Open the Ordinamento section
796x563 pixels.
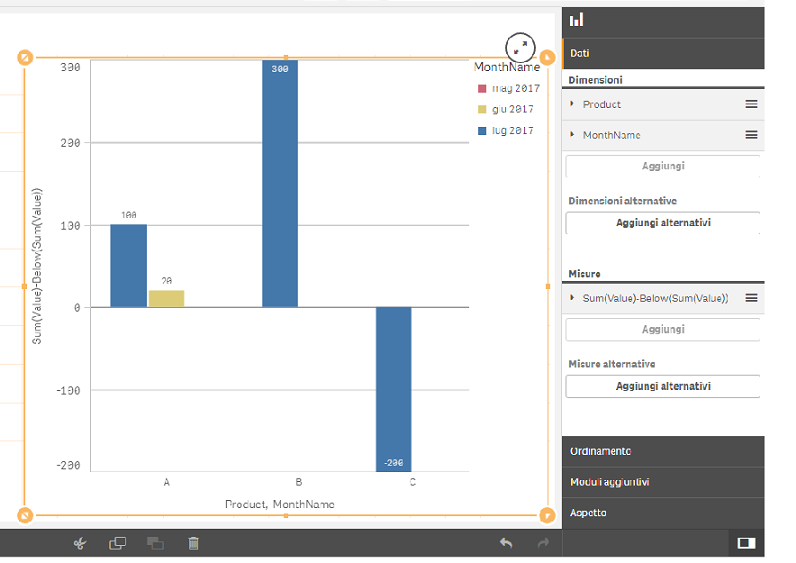coord(663,451)
